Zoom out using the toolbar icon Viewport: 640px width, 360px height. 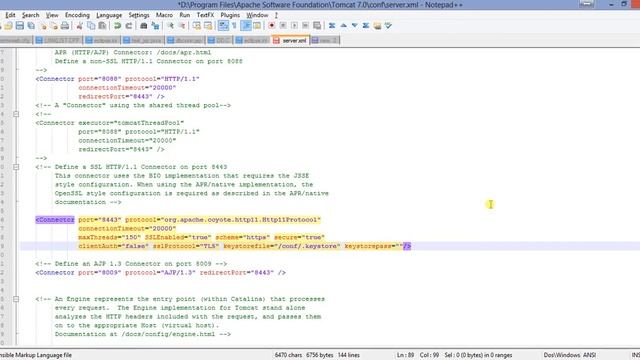click(182, 26)
